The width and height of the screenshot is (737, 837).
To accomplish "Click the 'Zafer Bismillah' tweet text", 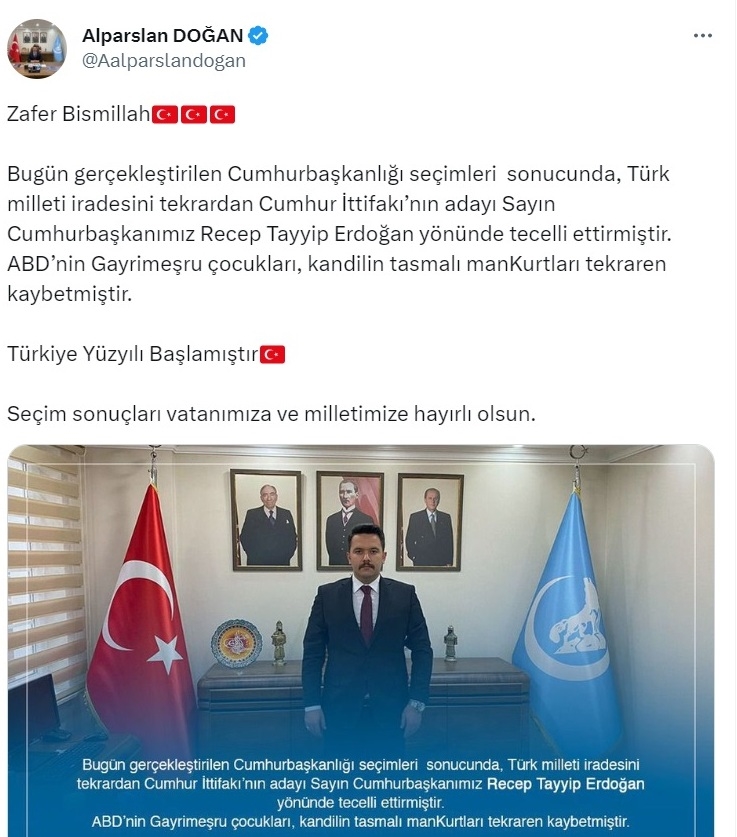I will 79,114.
